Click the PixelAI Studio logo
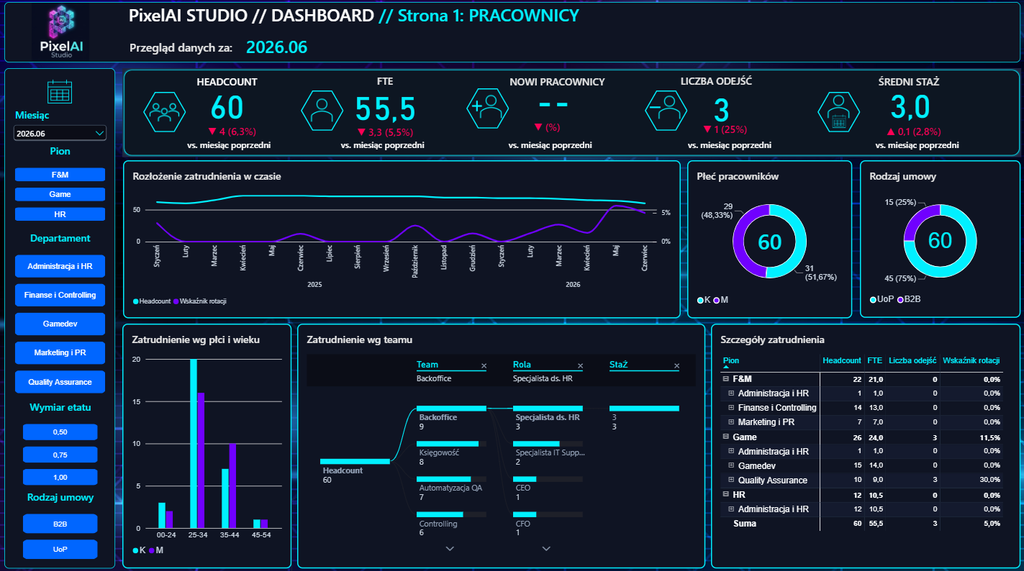Screen dimensions: 1024x571 pos(61,31)
